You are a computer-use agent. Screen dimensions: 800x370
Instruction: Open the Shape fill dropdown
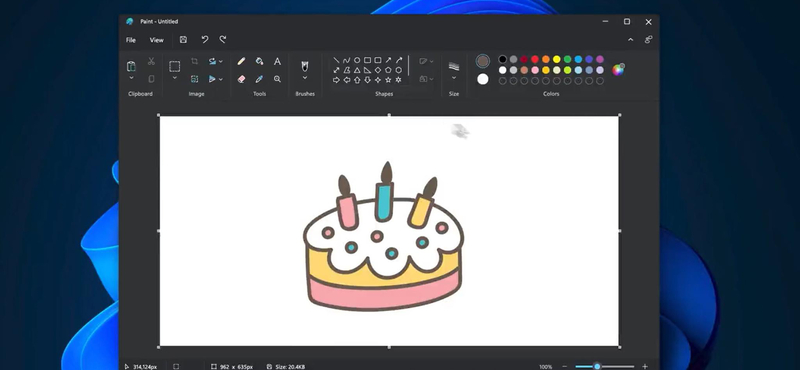click(x=426, y=79)
